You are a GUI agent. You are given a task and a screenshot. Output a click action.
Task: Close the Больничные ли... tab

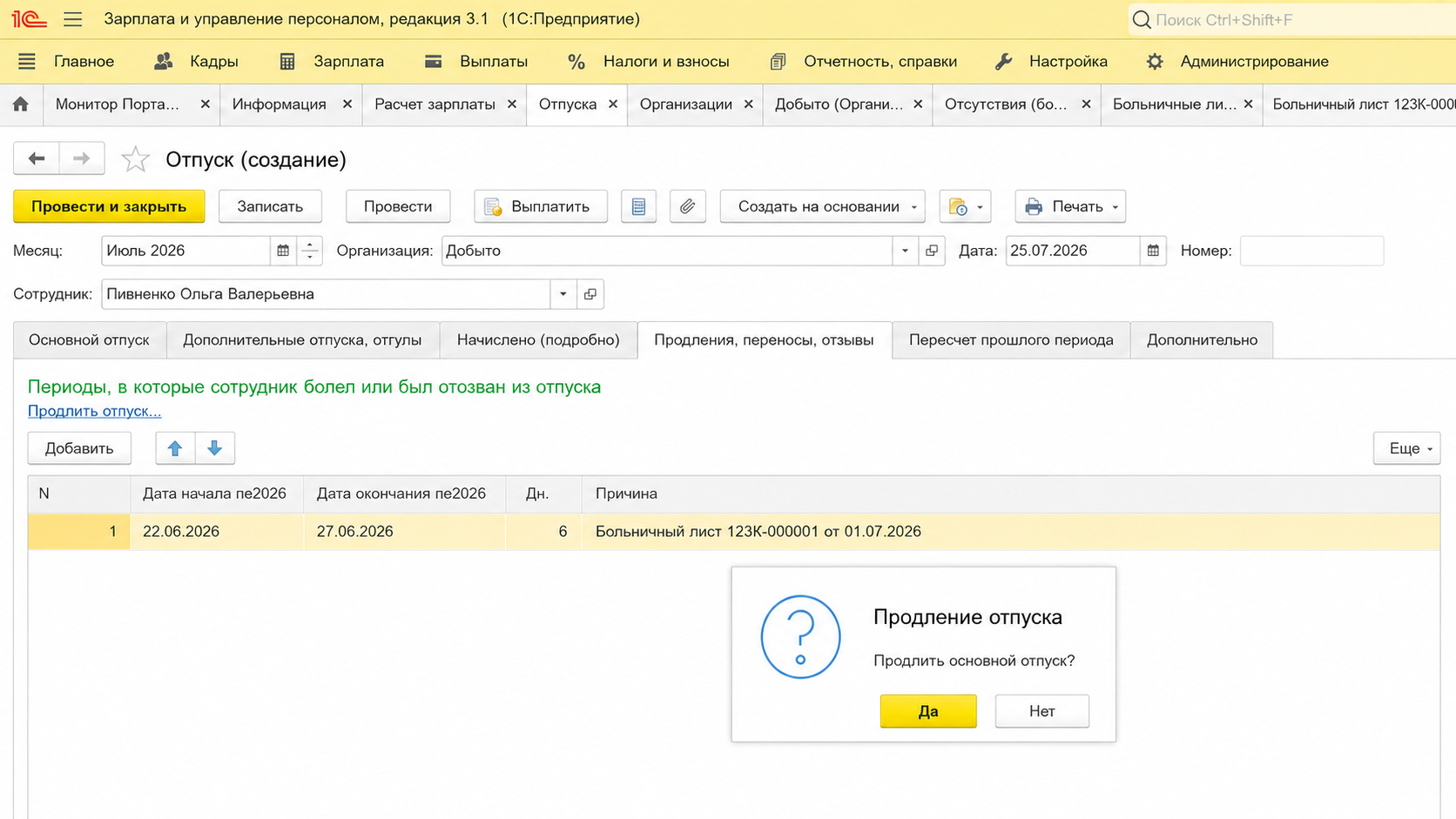pos(1248,104)
